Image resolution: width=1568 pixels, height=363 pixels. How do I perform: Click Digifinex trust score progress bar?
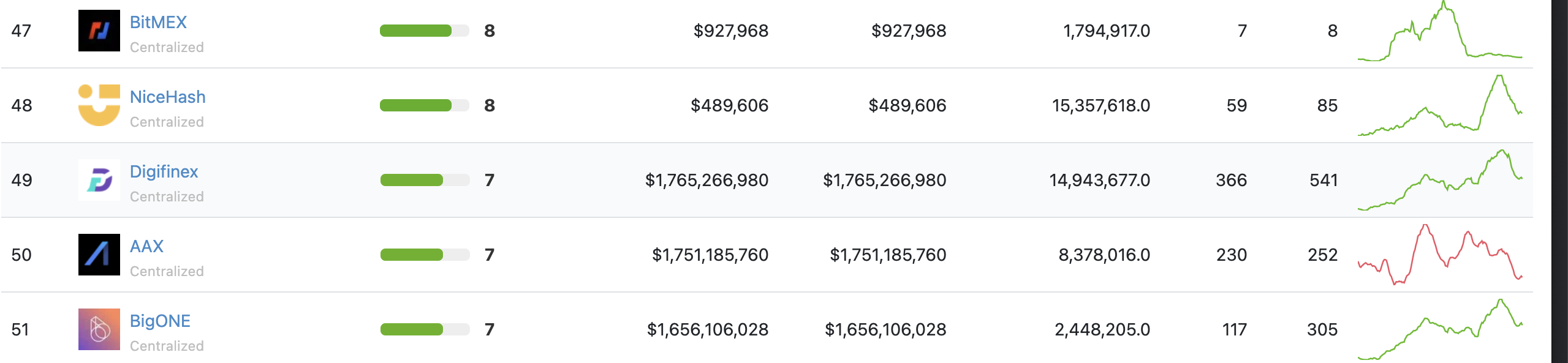(424, 180)
